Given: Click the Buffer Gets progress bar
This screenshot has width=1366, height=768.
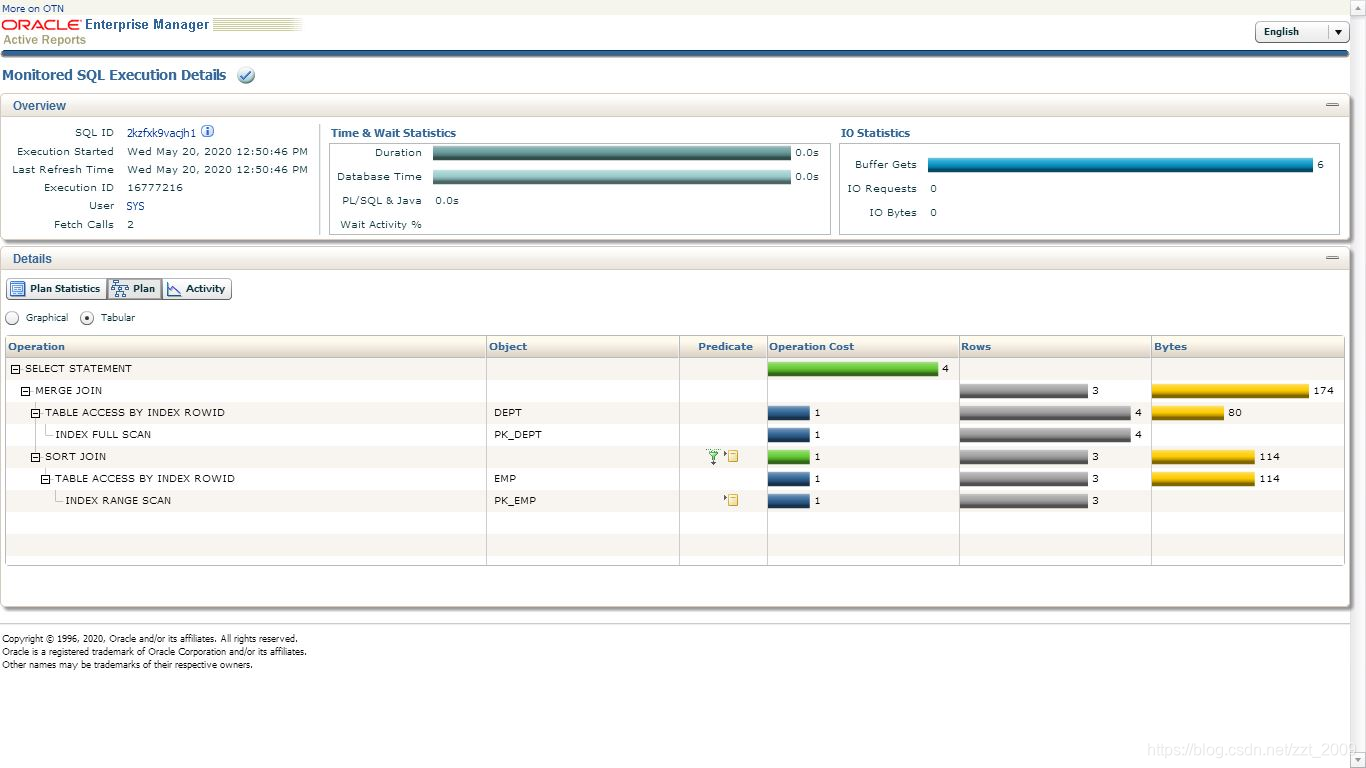Looking at the screenshot, I should tap(1120, 165).
